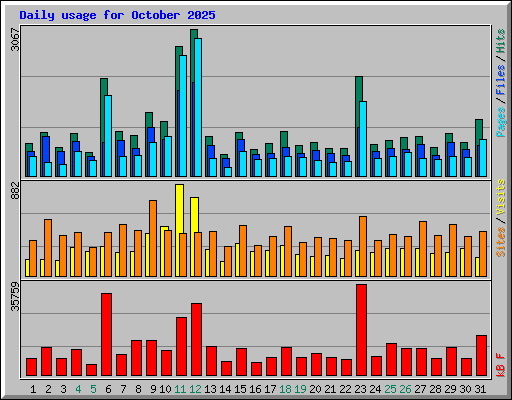This screenshot has height=400, width=512.
Task: Click day 15 on the x-axis
Action: (240, 389)
